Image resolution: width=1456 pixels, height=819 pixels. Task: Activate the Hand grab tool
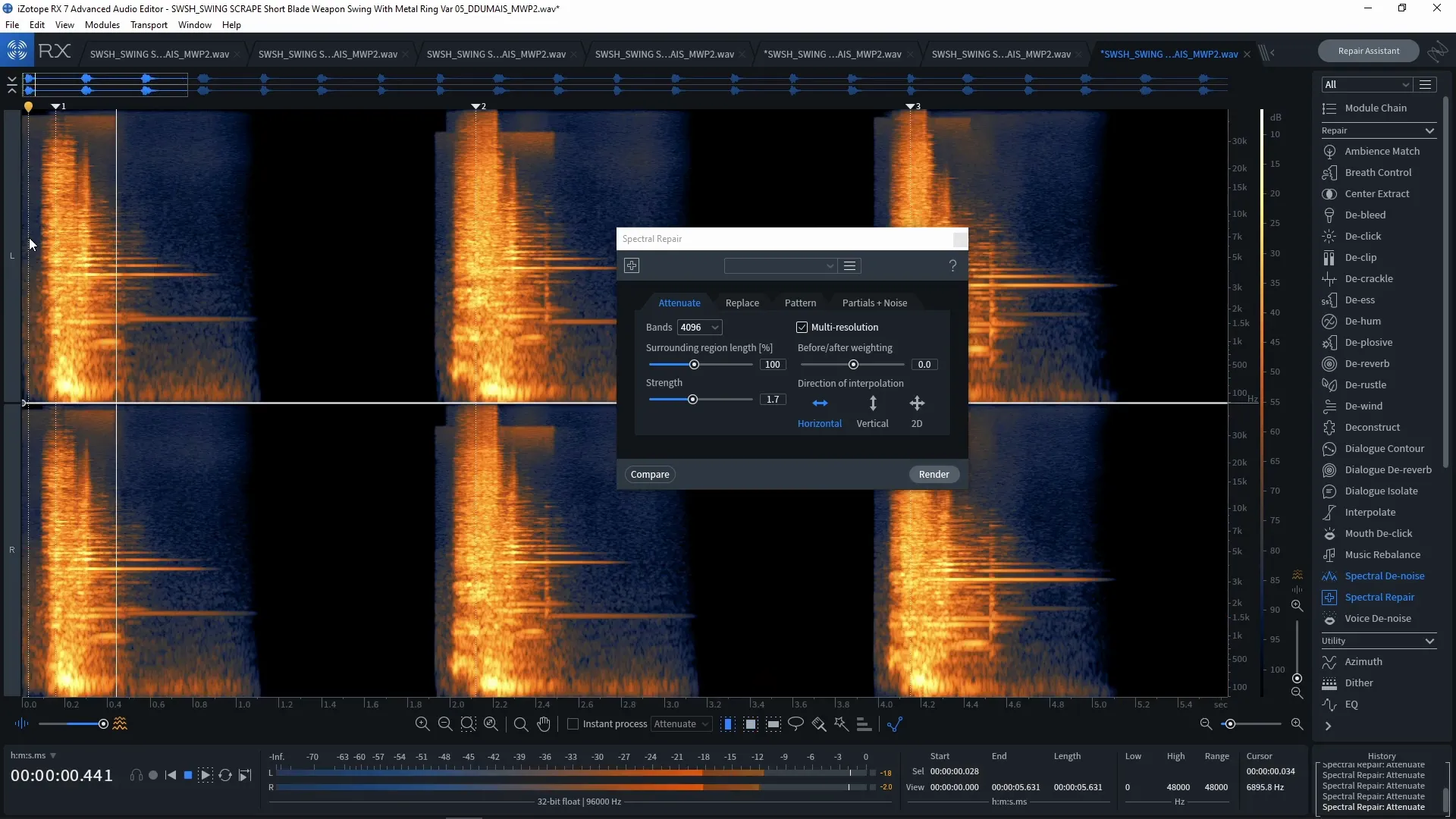click(544, 724)
